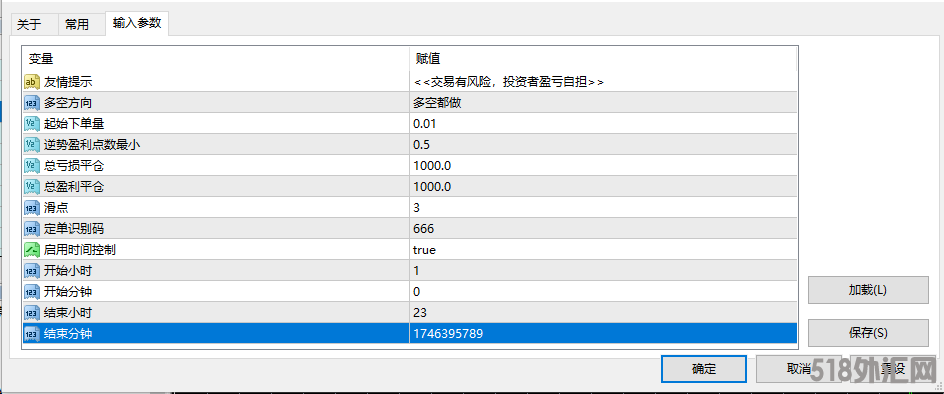Select the 多空方向 variable name

click(x=68, y=102)
